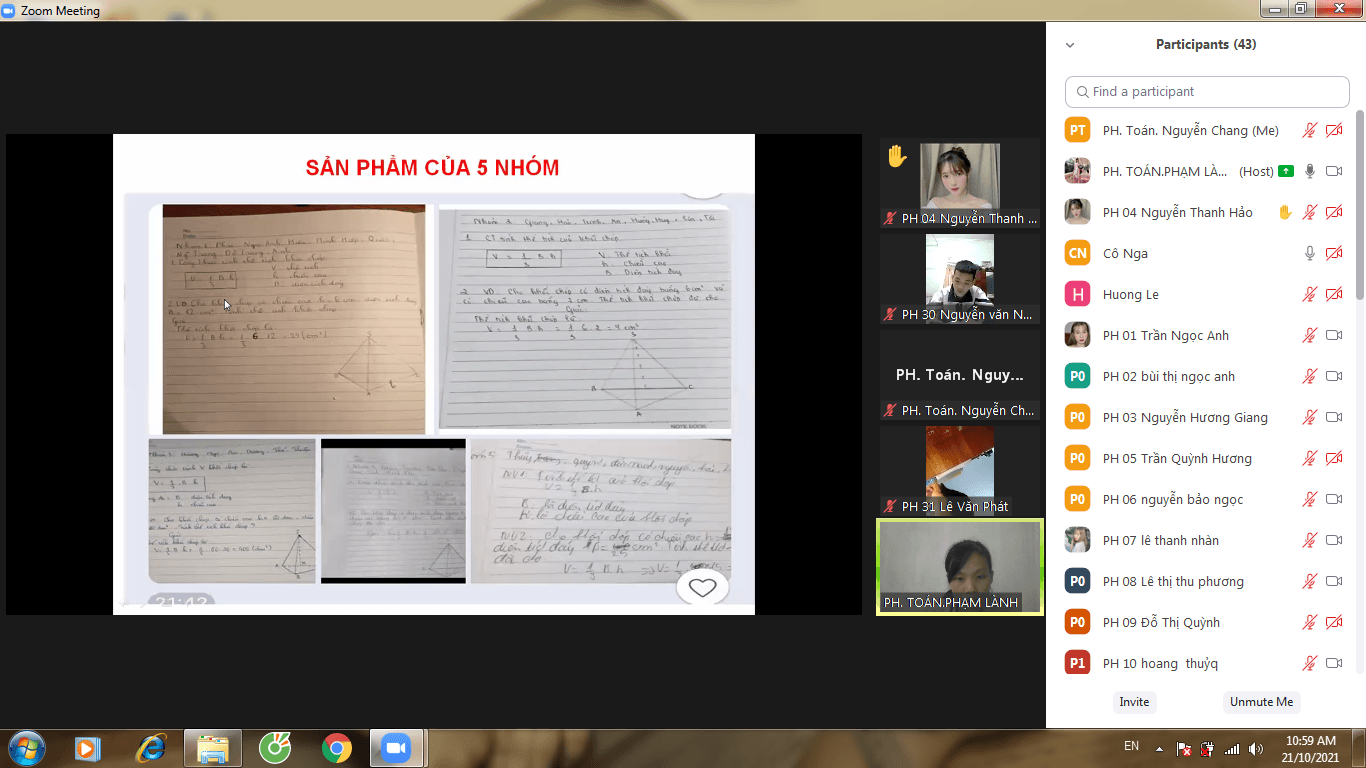Click heart icon on shared slide
Screen dimensions: 1366x768
(702, 588)
